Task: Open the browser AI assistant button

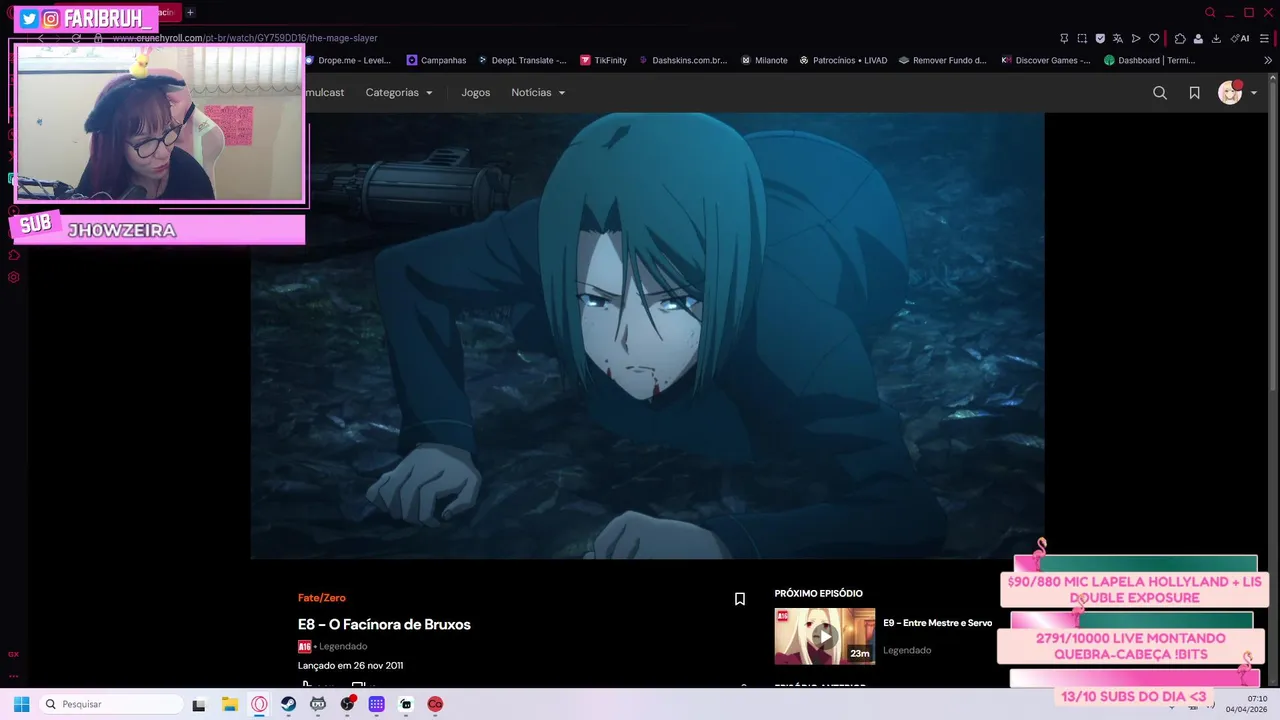Action: pos(1240,38)
